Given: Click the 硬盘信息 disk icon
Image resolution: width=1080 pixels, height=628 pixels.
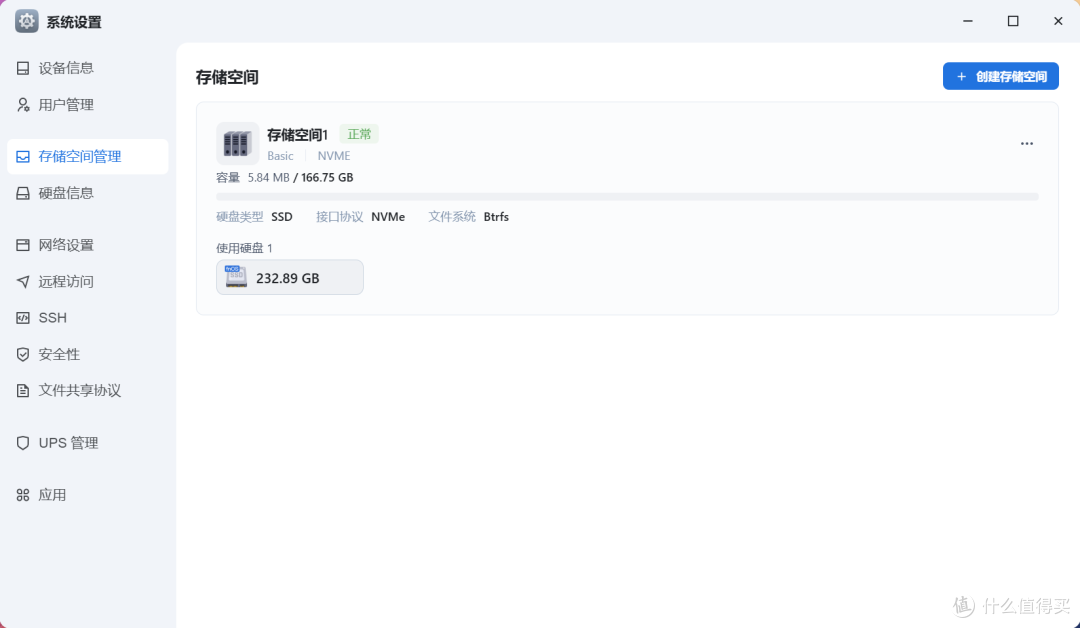Looking at the screenshot, I should (x=23, y=193).
